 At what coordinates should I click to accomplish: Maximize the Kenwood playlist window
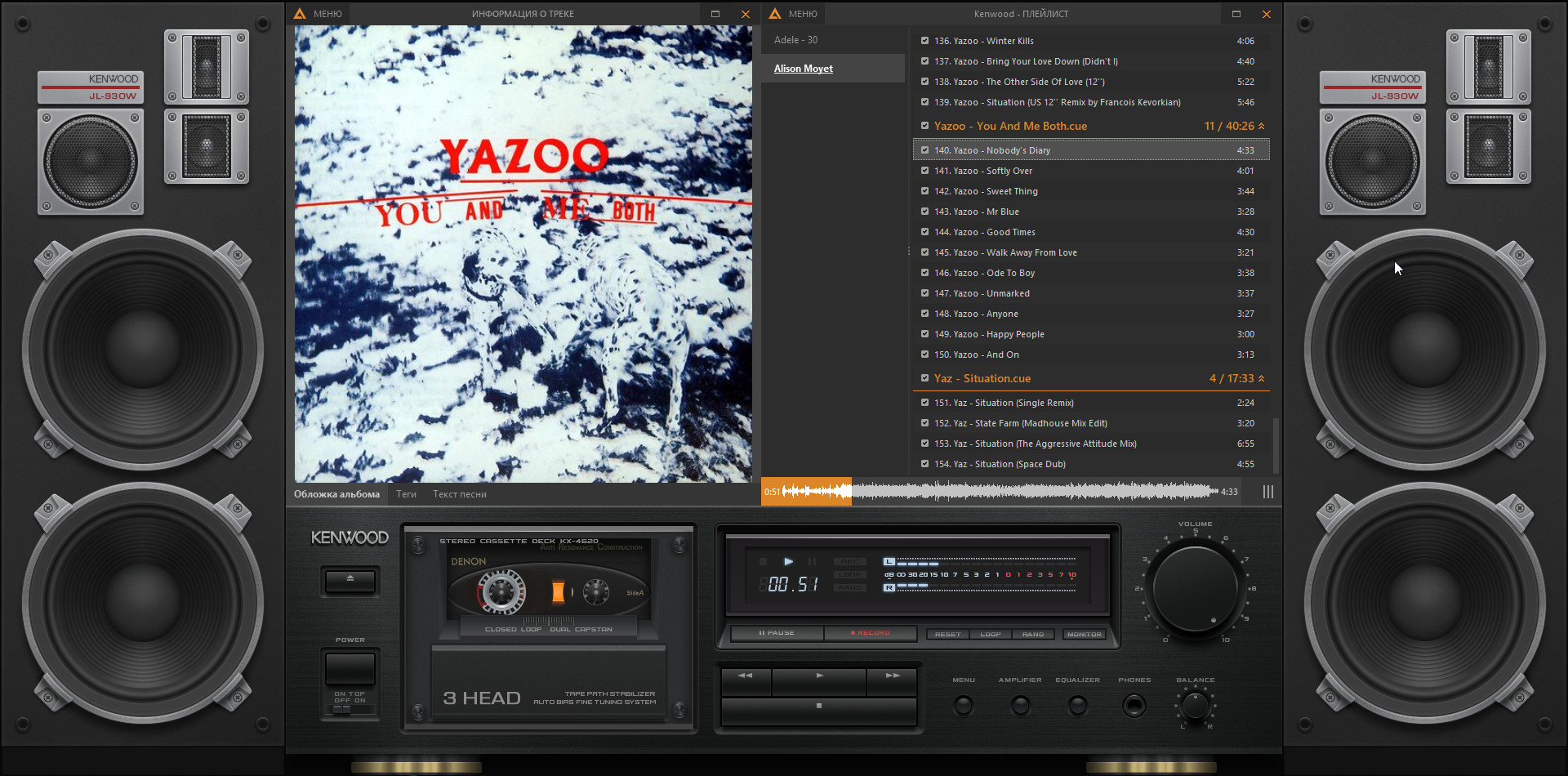[1236, 14]
